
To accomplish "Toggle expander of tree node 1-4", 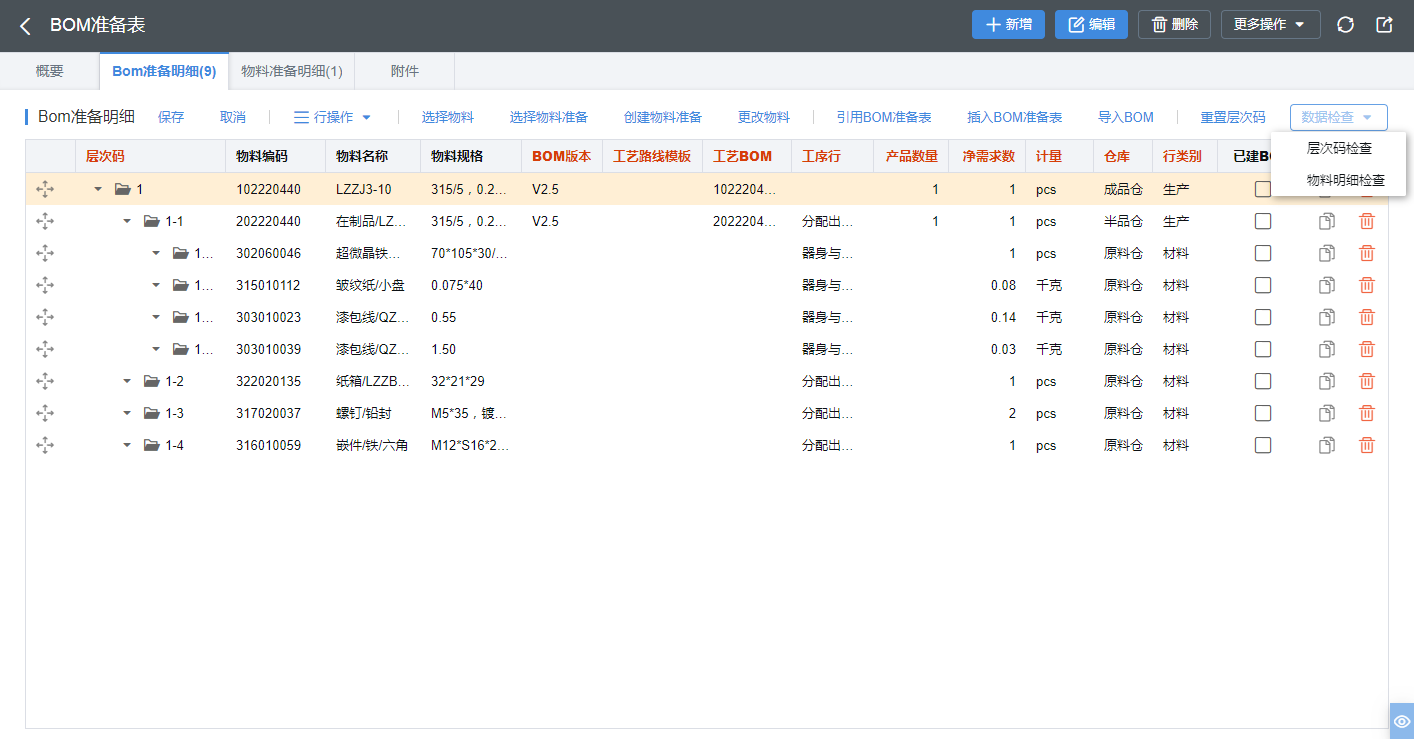I will tap(127, 445).
